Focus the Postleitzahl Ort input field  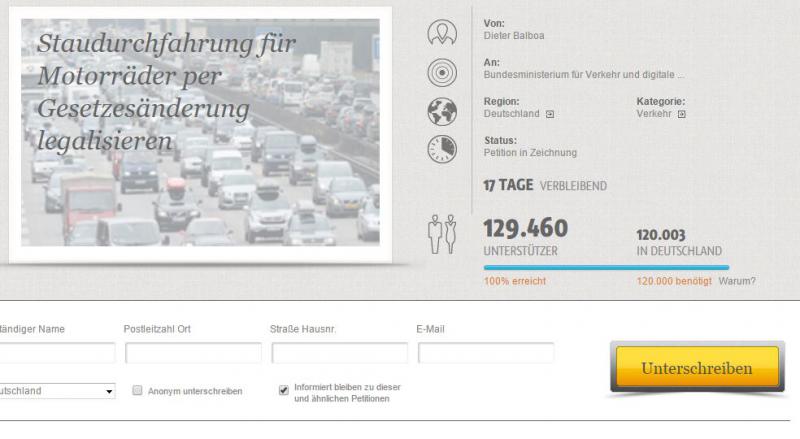[193, 353]
